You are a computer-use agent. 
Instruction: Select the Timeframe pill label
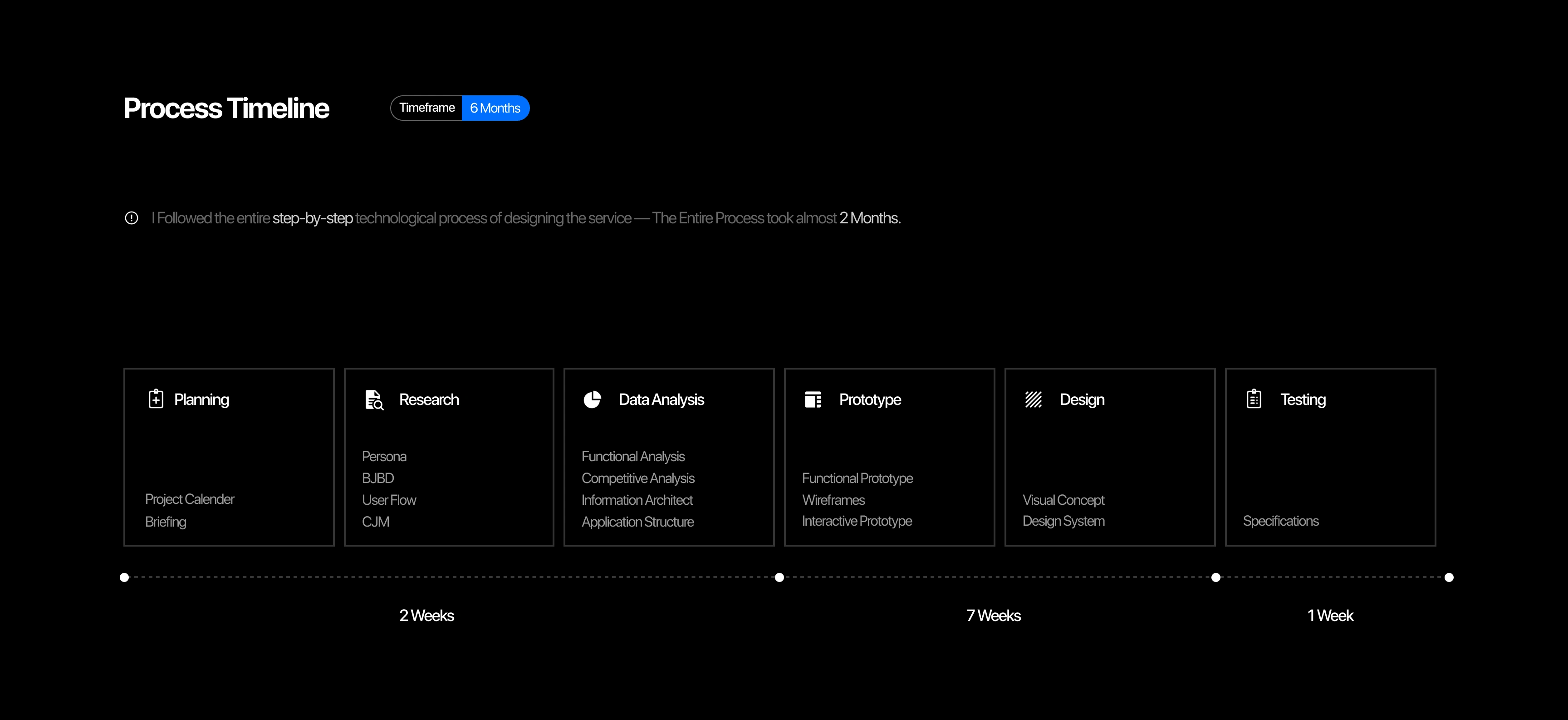[426, 108]
